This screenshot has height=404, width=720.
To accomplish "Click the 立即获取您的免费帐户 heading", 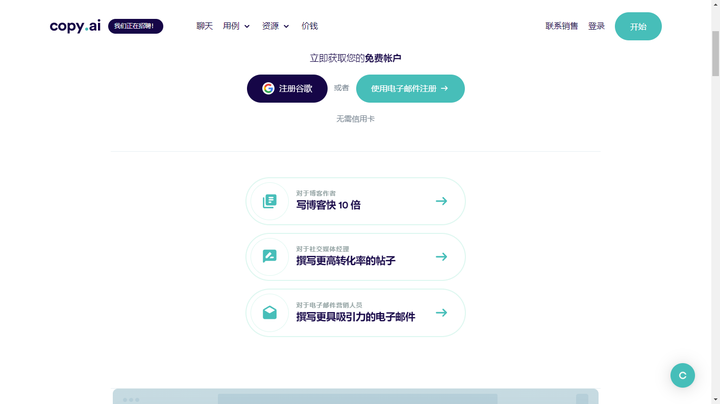I will click(355, 58).
